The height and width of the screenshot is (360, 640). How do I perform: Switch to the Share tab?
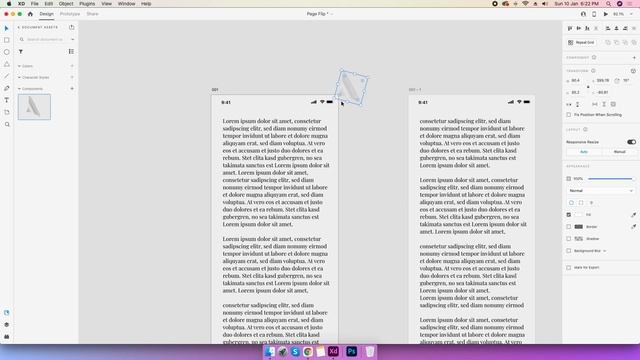tap(92, 14)
